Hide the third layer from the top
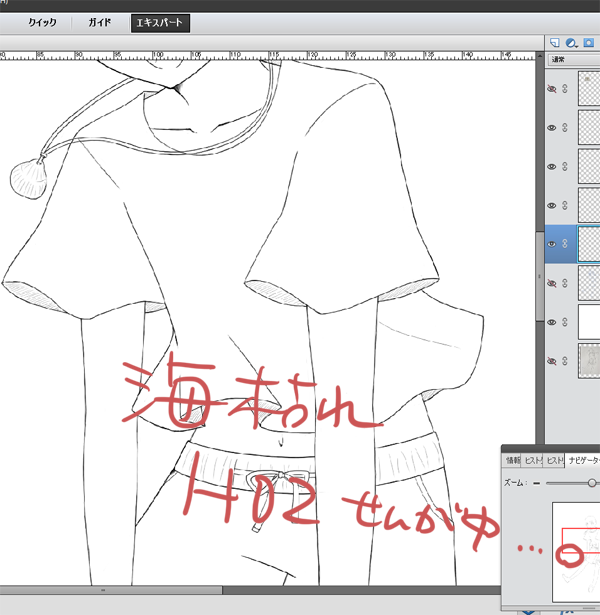Image resolution: width=600 pixels, height=615 pixels. (x=552, y=166)
